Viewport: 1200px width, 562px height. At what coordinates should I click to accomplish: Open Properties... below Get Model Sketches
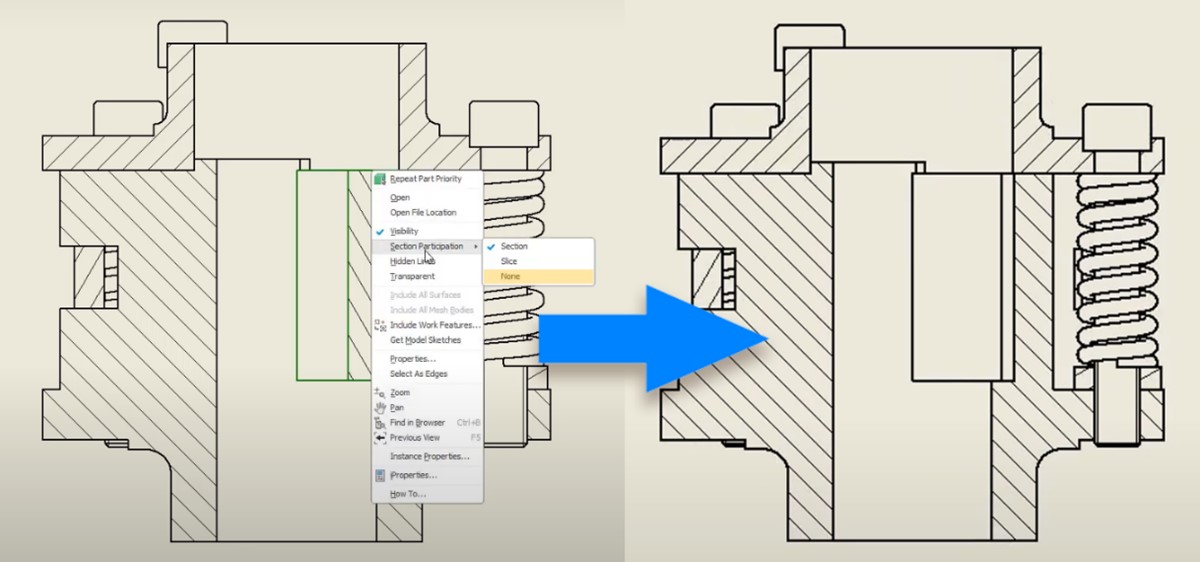427,359
